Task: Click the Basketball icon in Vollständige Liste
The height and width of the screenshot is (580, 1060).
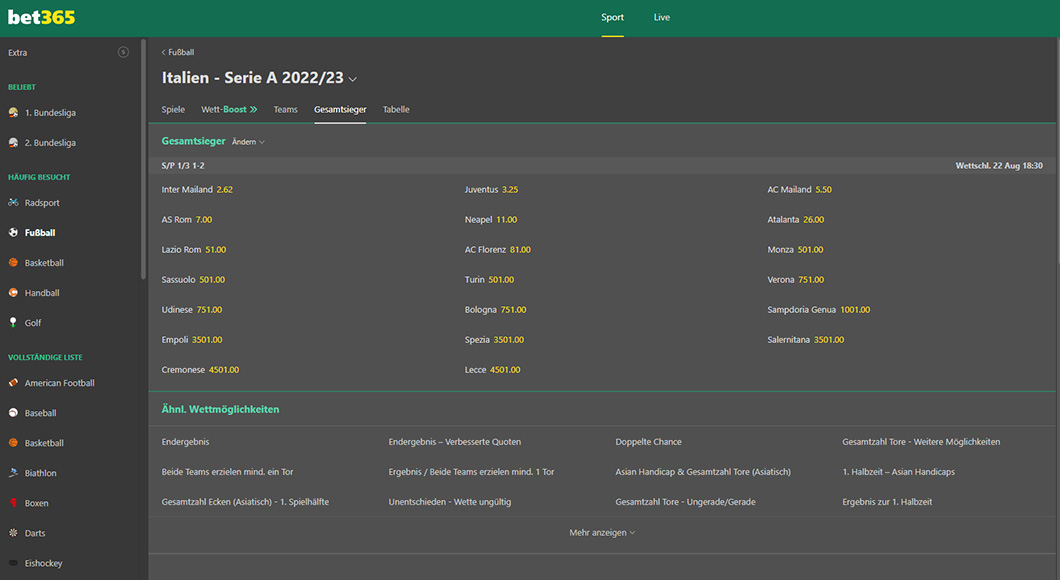Action: (14, 443)
